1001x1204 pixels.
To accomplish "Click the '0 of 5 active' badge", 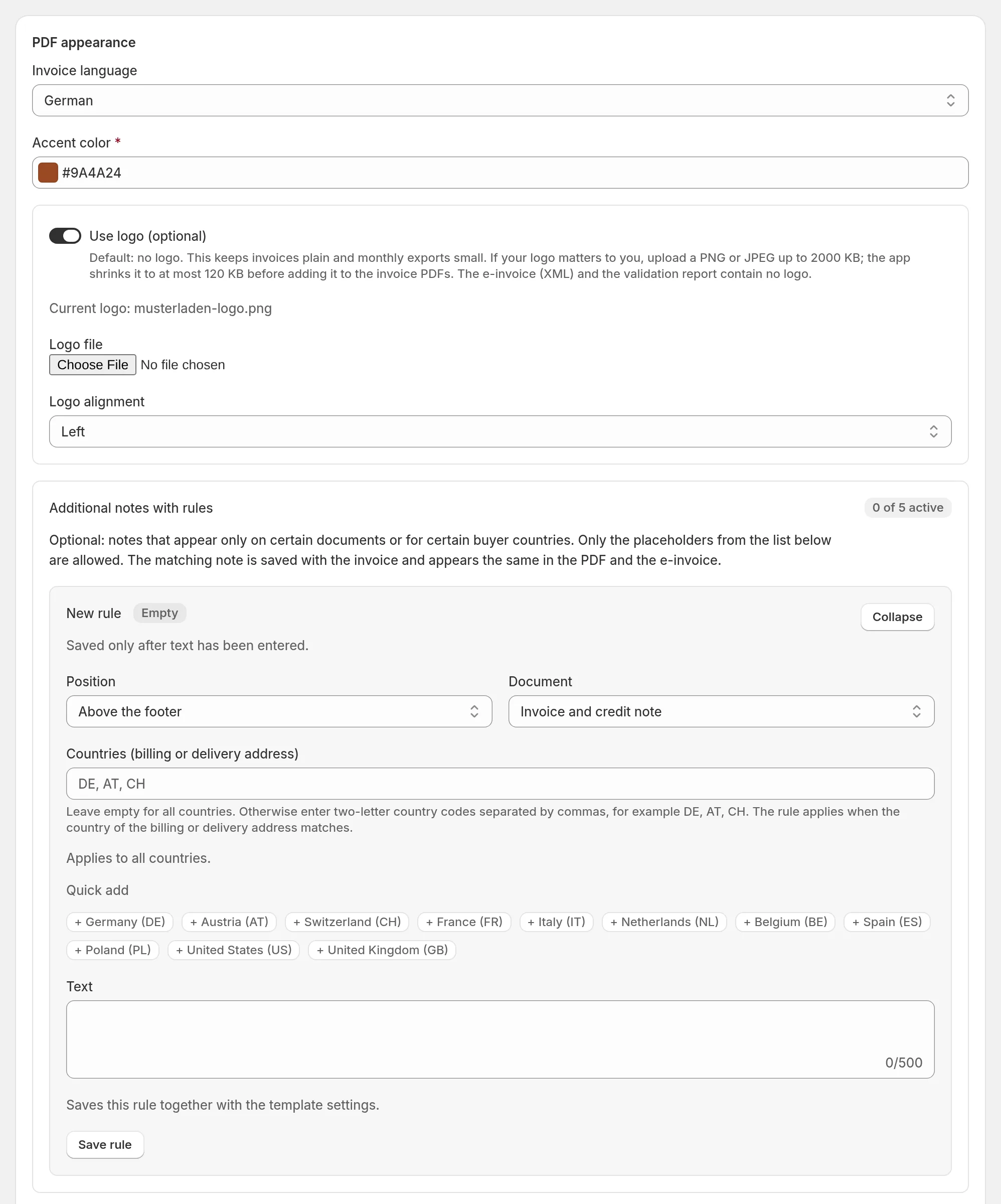I will [908, 507].
